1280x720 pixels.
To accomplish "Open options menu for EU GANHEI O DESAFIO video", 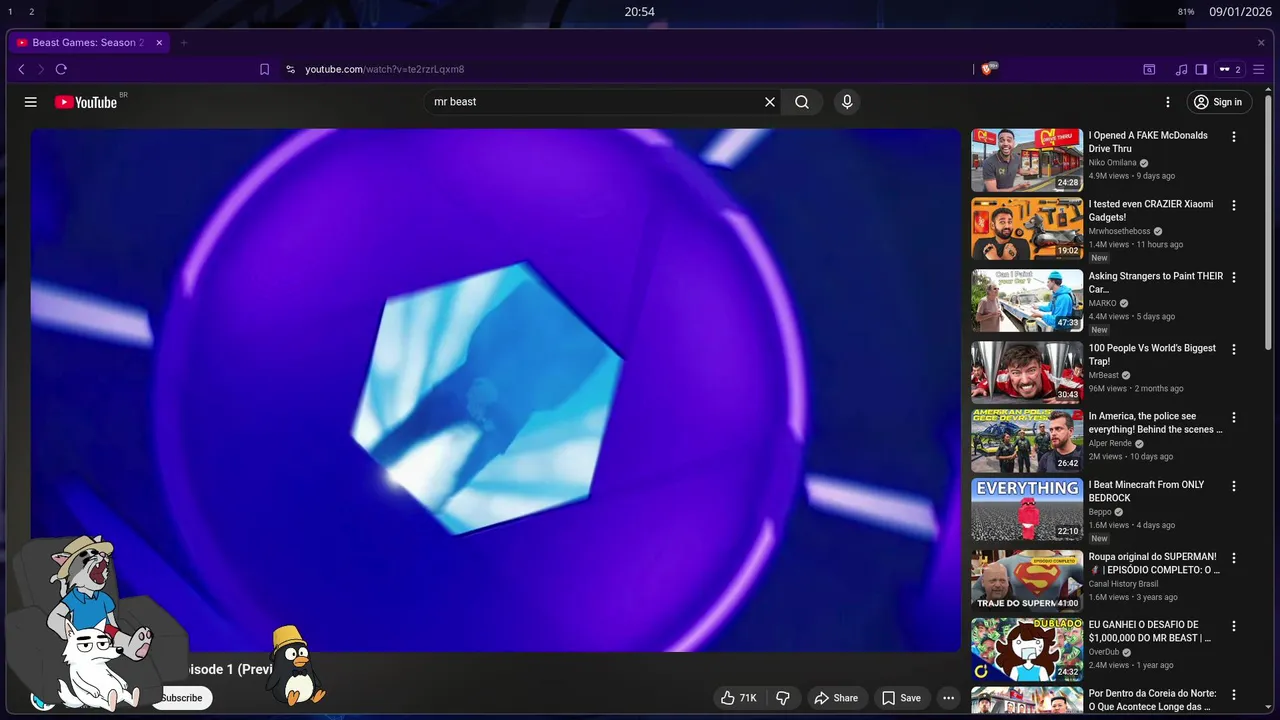I will [x=1234, y=626].
